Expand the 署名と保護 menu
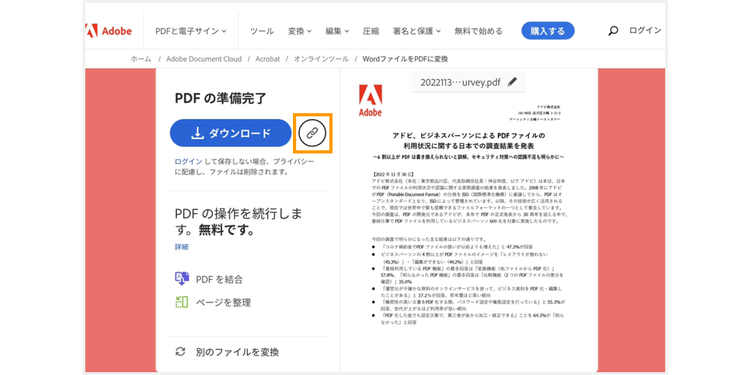 click(417, 31)
